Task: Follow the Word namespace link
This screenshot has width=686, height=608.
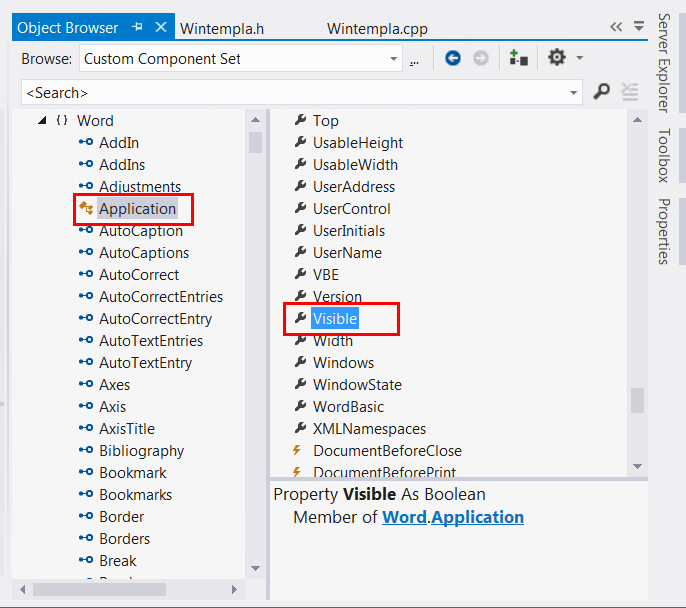Action: pos(404,517)
